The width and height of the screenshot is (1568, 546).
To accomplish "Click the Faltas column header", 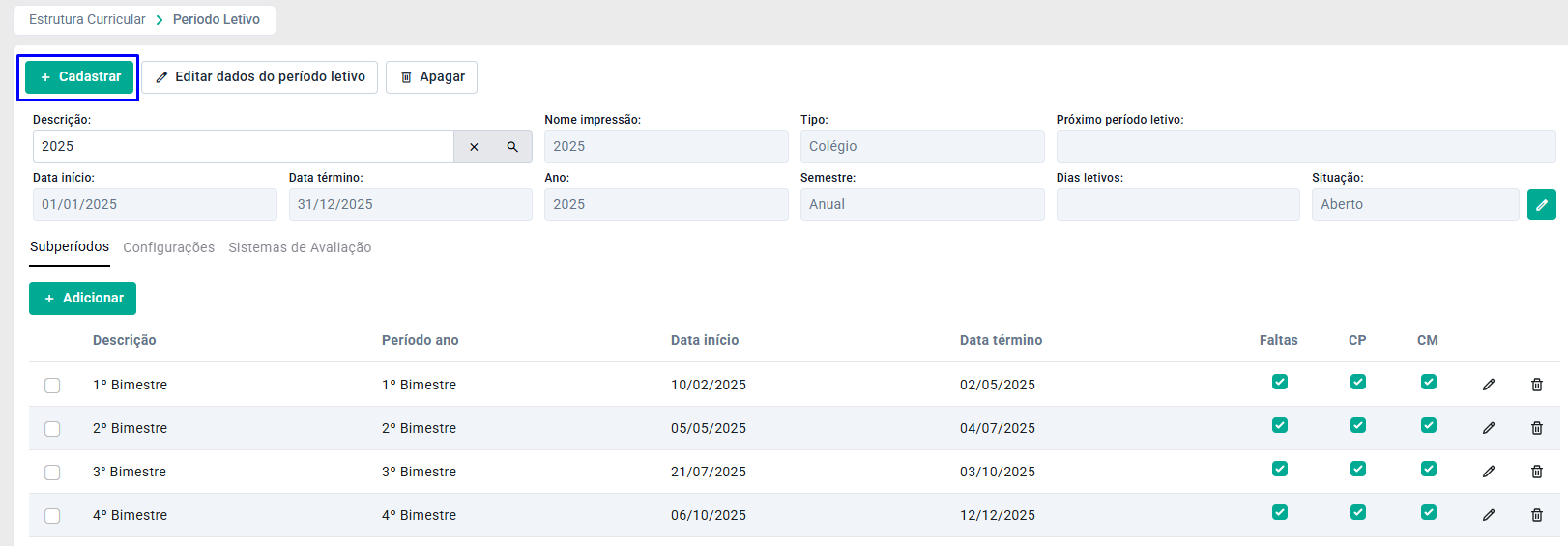I will coord(1279,340).
